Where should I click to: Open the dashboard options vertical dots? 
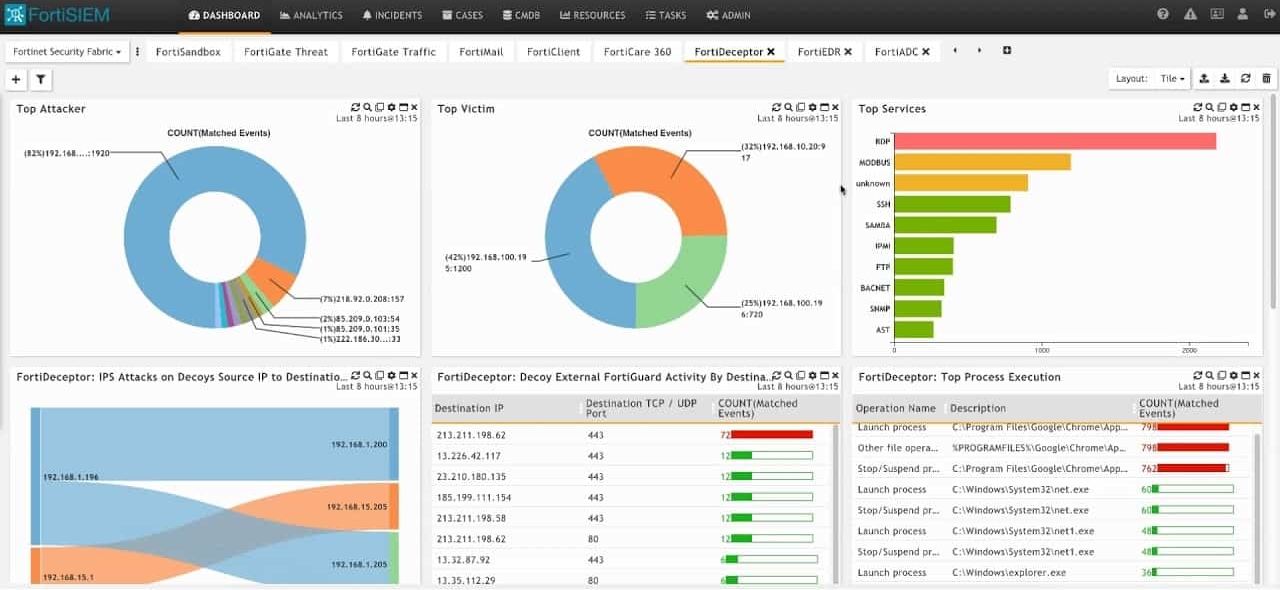[x=137, y=51]
